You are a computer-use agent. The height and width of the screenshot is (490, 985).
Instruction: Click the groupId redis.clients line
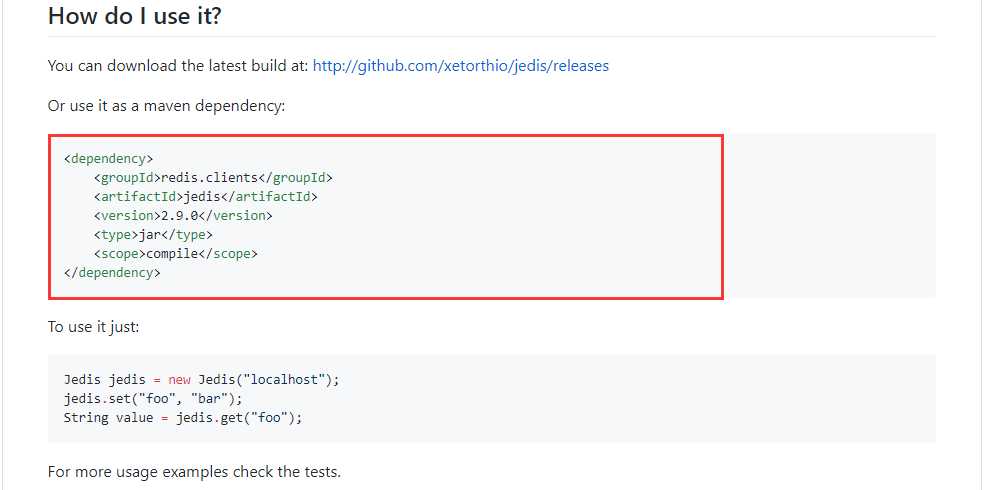point(213,177)
